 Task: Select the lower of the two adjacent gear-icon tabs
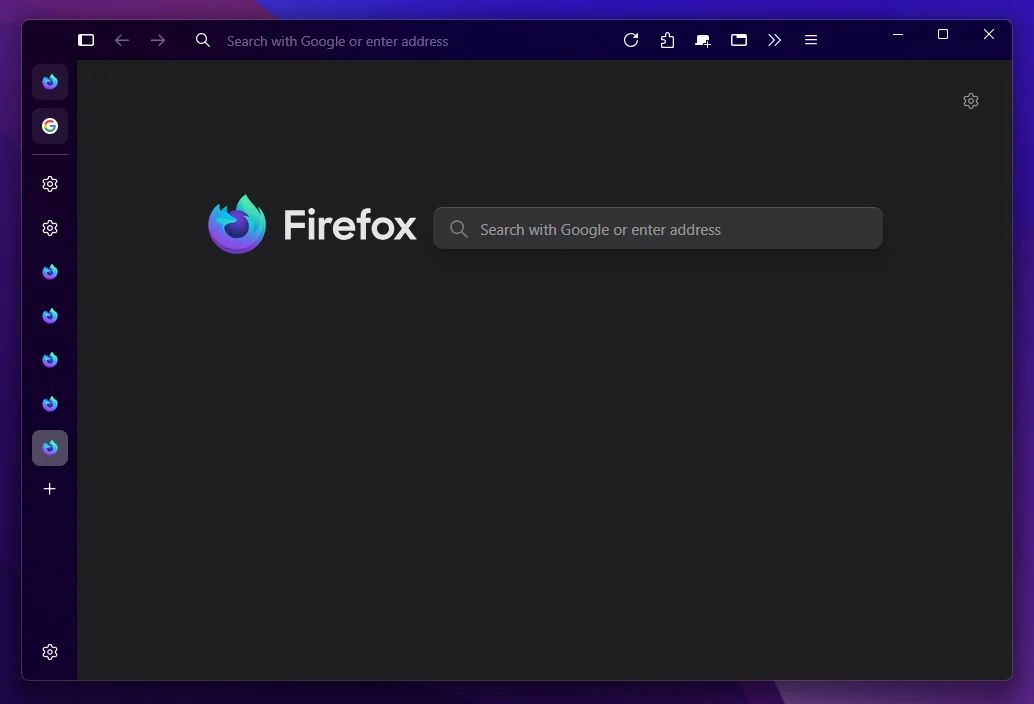tap(50, 228)
